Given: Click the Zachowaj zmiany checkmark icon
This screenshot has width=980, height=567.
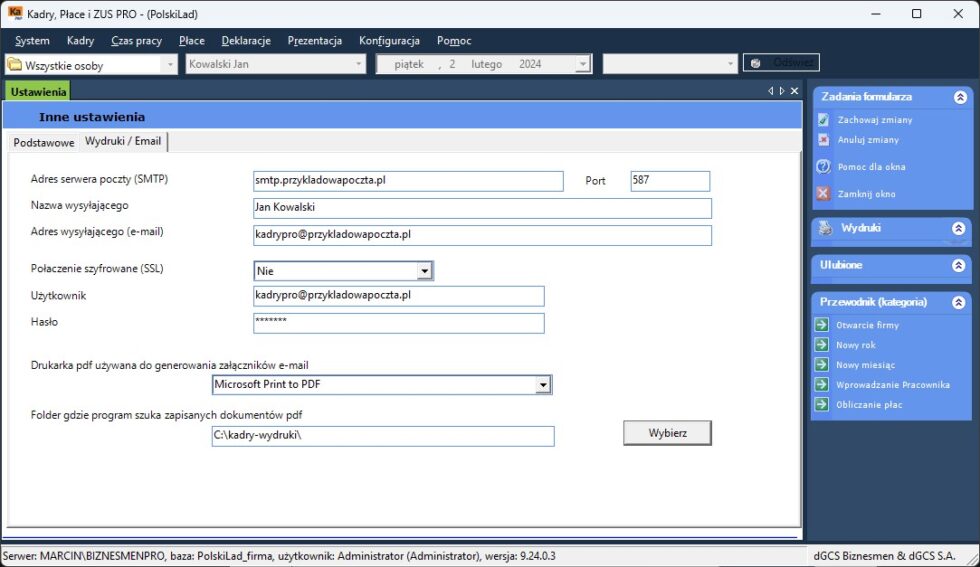Looking at the screenshot, I should pyautogui.click(x=823, y=119).
